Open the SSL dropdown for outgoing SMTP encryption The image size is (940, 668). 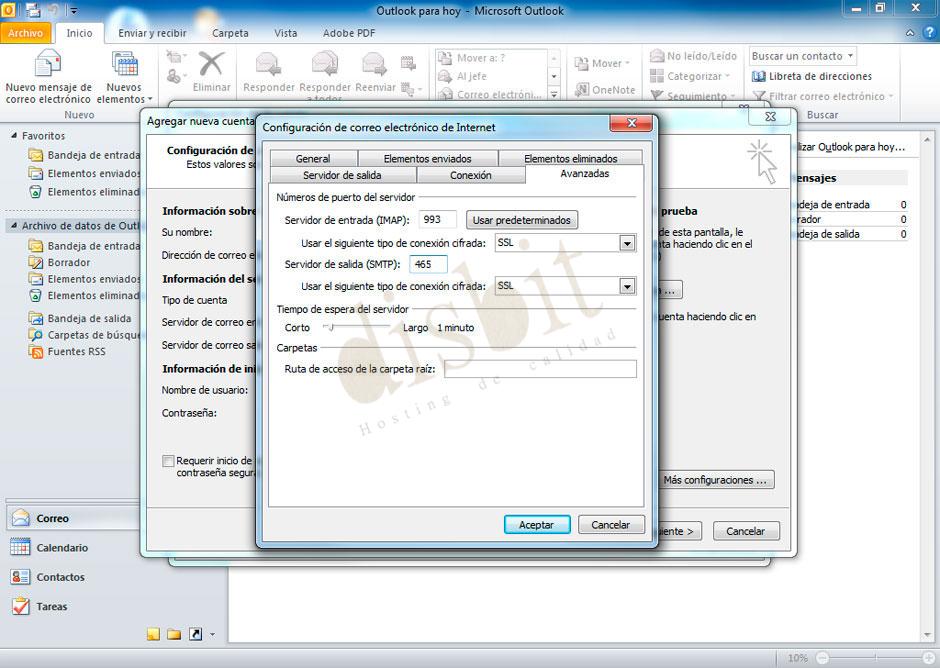(x=627, y=285)
